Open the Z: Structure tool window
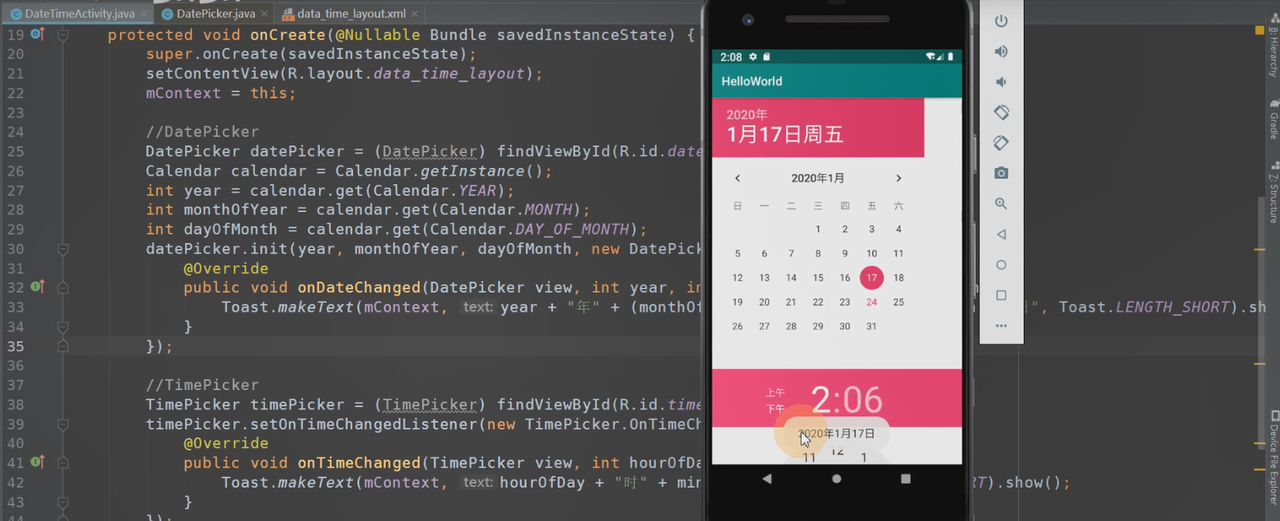Image resolution: width=1280 pixels, height=521 pixels. tap(1273, 193)
